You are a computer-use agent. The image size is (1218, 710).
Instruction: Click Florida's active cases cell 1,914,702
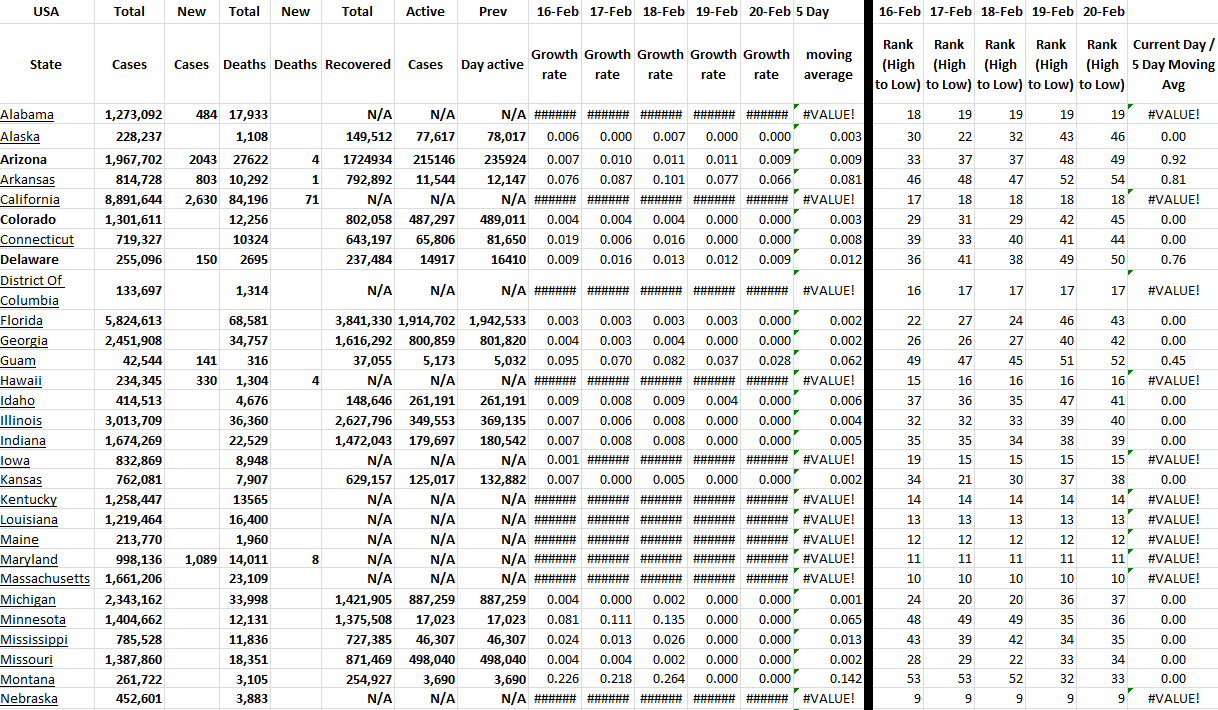426,321
